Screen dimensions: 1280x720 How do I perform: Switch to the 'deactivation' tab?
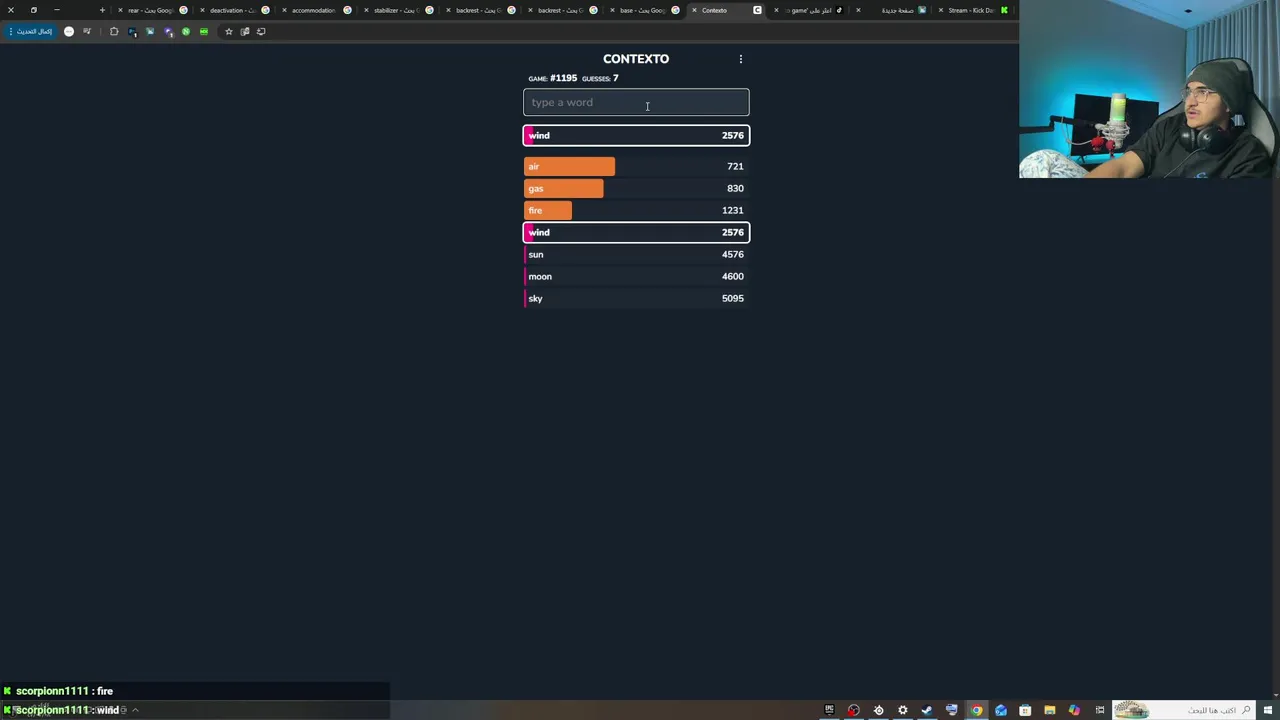coord(233,10)
